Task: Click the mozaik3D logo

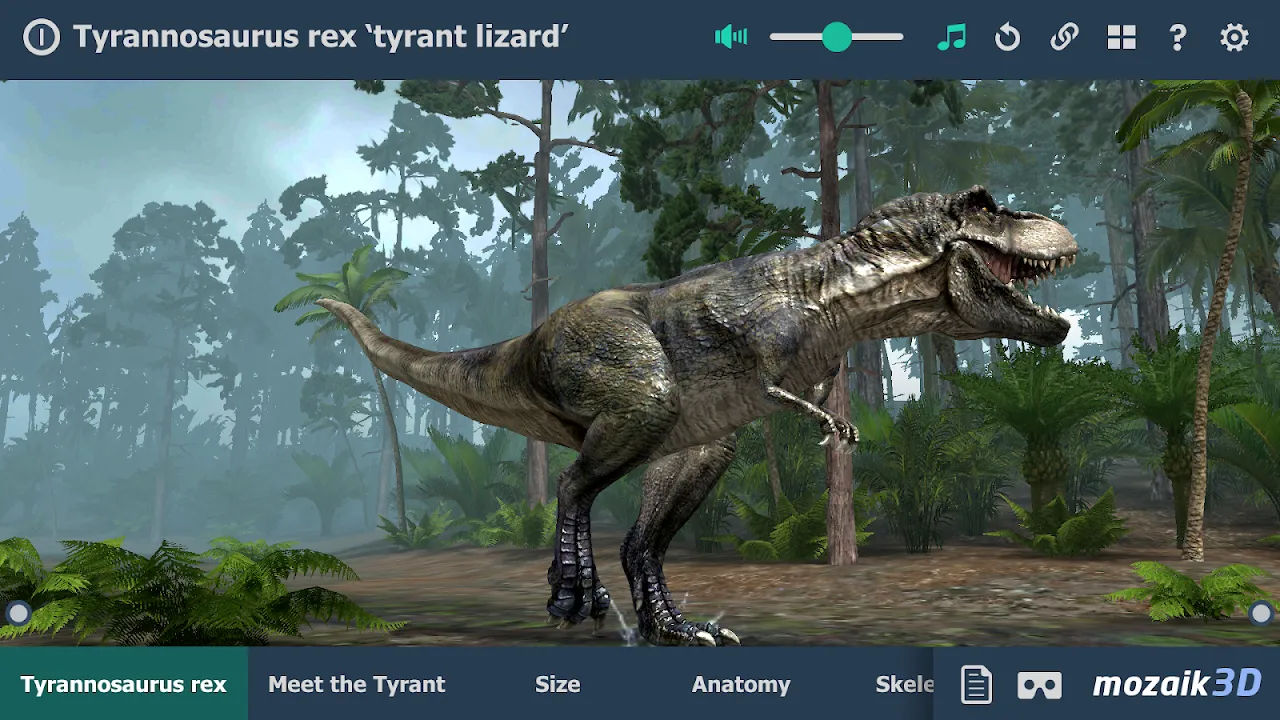Action: pos(1178,684)
